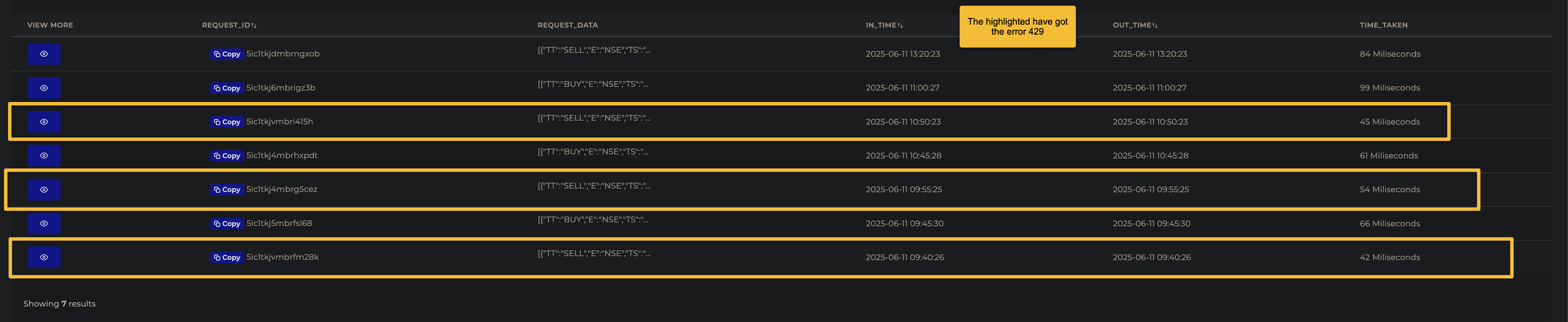Click in-time 2025-06-11 09:45:30
Screen dimensions: 1568x322
(x=904, y=224)
